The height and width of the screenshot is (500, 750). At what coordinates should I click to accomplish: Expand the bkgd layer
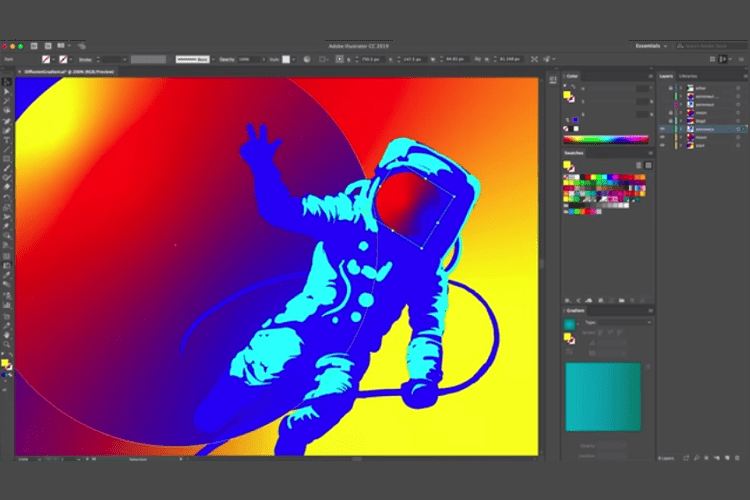681,121
